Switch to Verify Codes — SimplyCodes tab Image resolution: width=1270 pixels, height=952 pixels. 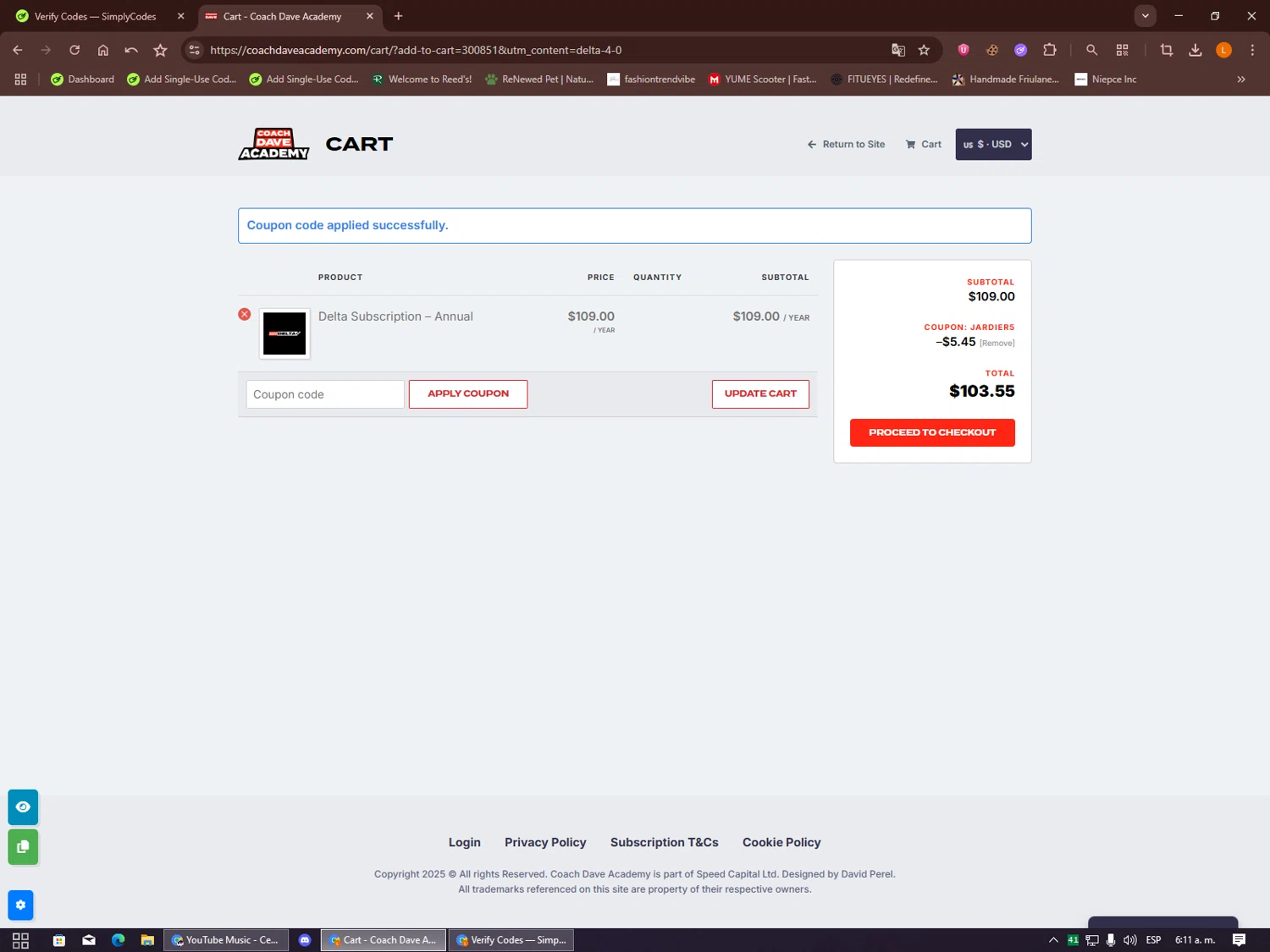coord(95,16)
